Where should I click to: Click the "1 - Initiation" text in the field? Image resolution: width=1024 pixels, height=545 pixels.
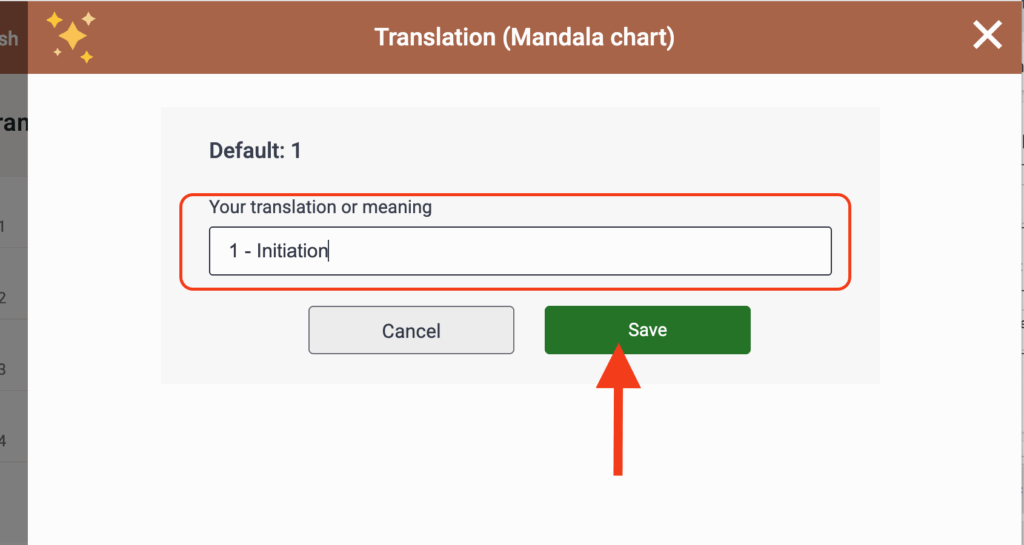[x=278, y=251]
